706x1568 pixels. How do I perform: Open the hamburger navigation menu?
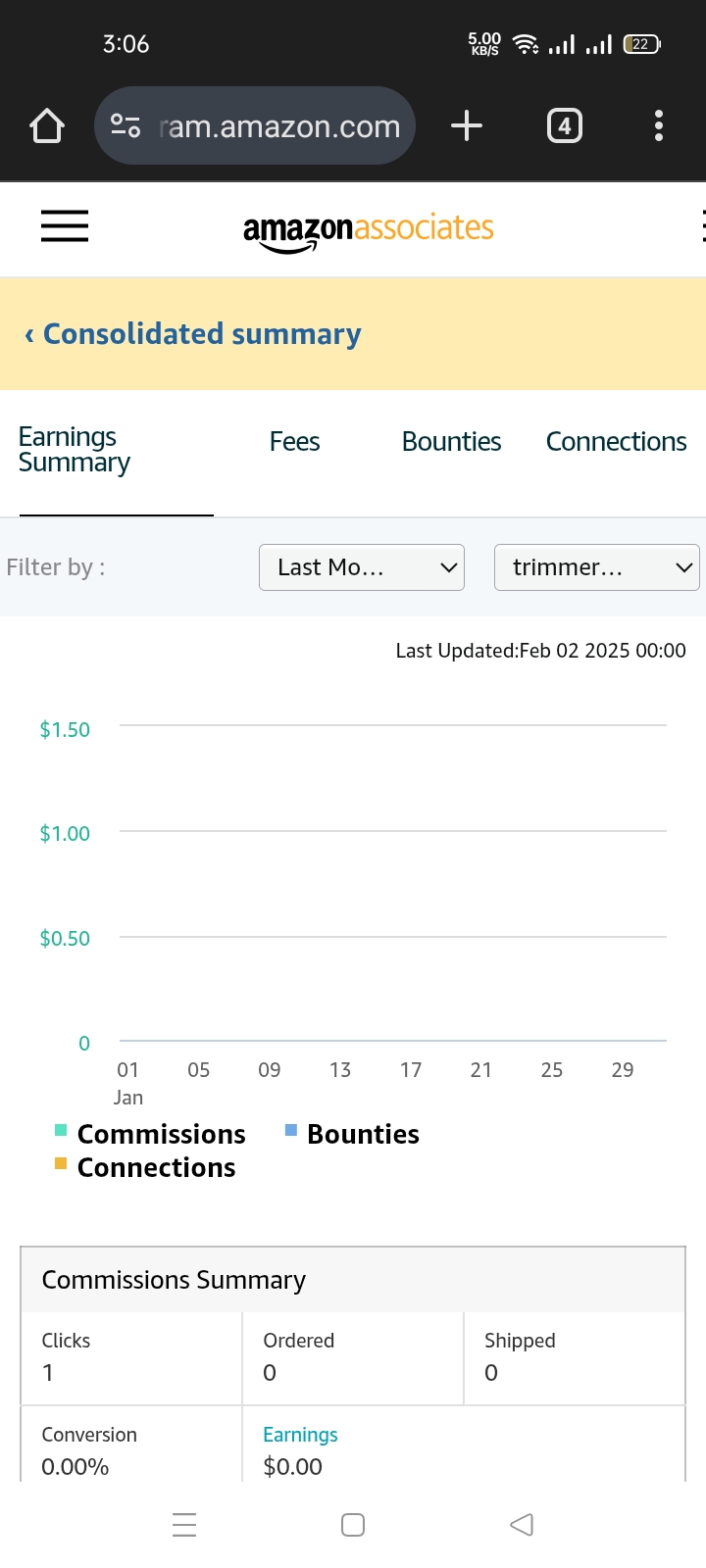pyautogui.click(x=65, y=226)
